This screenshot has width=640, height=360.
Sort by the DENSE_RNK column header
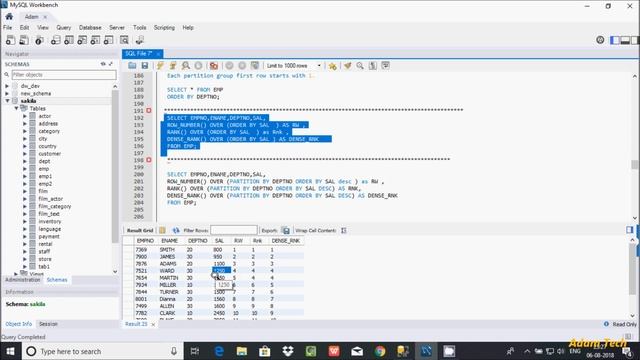[x=286, y=241]
